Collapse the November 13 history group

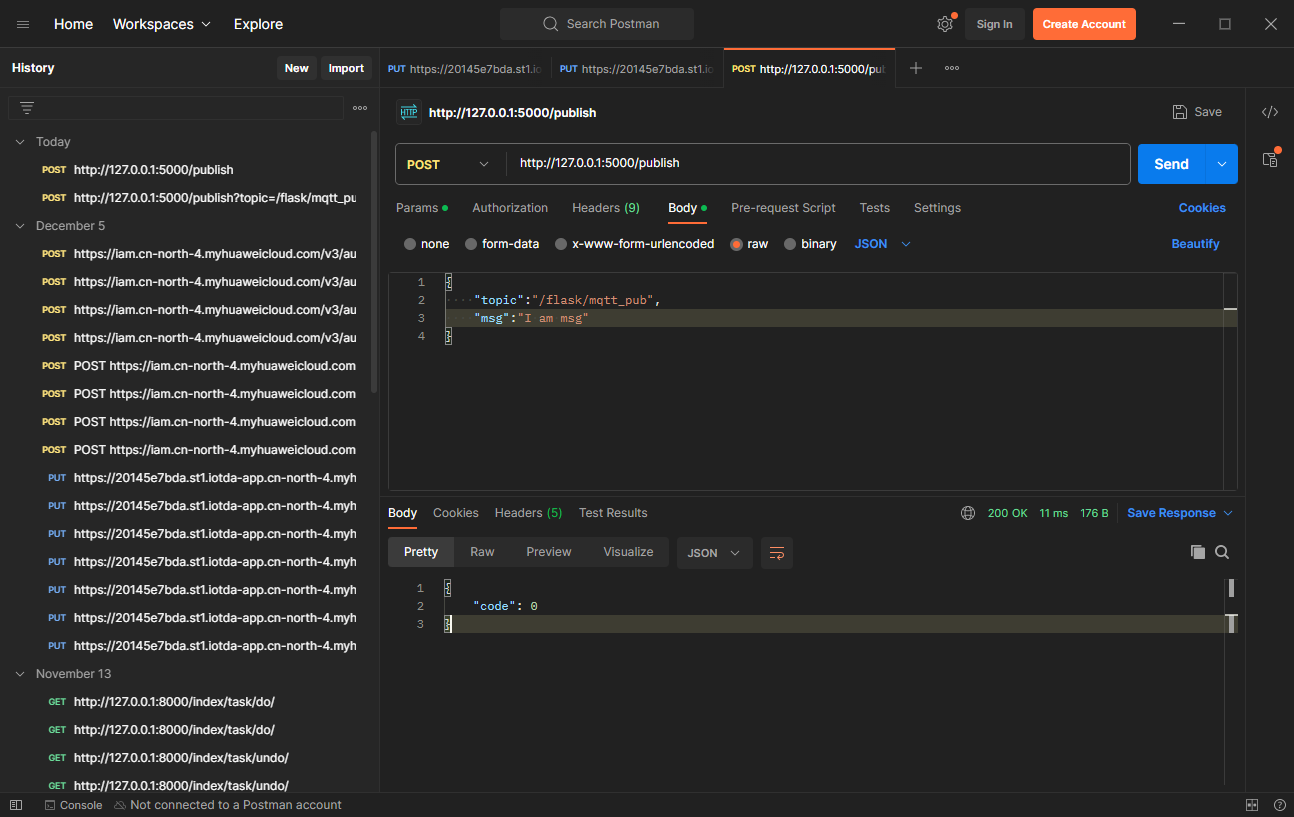click(19, 674)
